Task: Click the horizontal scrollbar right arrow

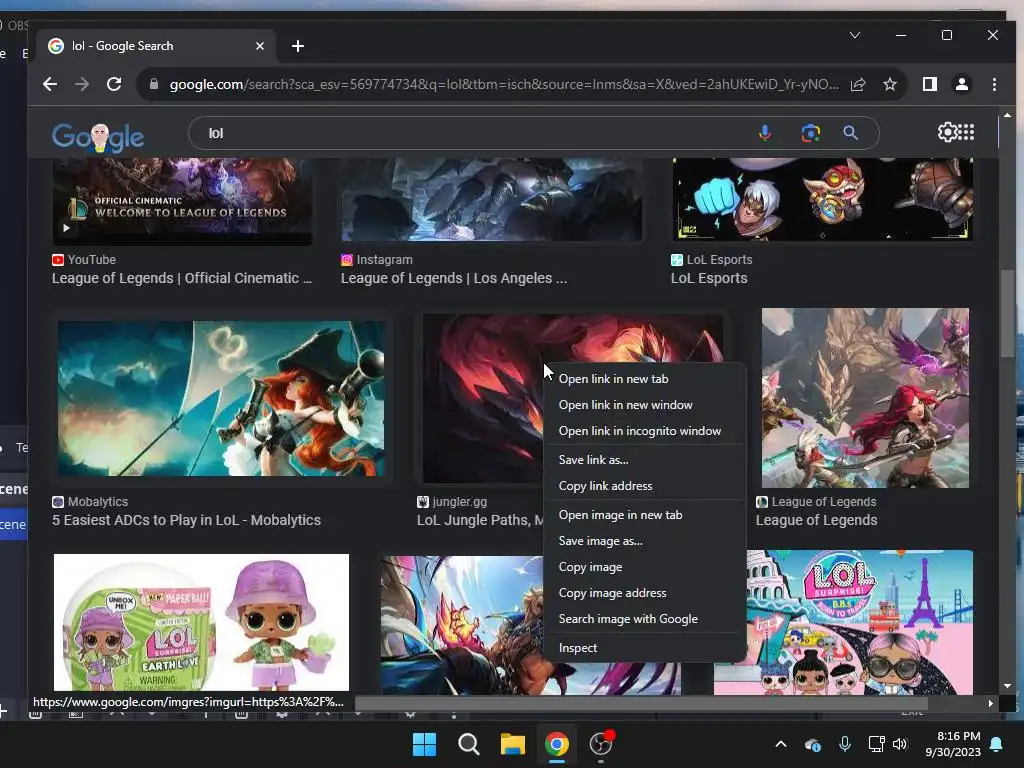Action: pos(991,703)
